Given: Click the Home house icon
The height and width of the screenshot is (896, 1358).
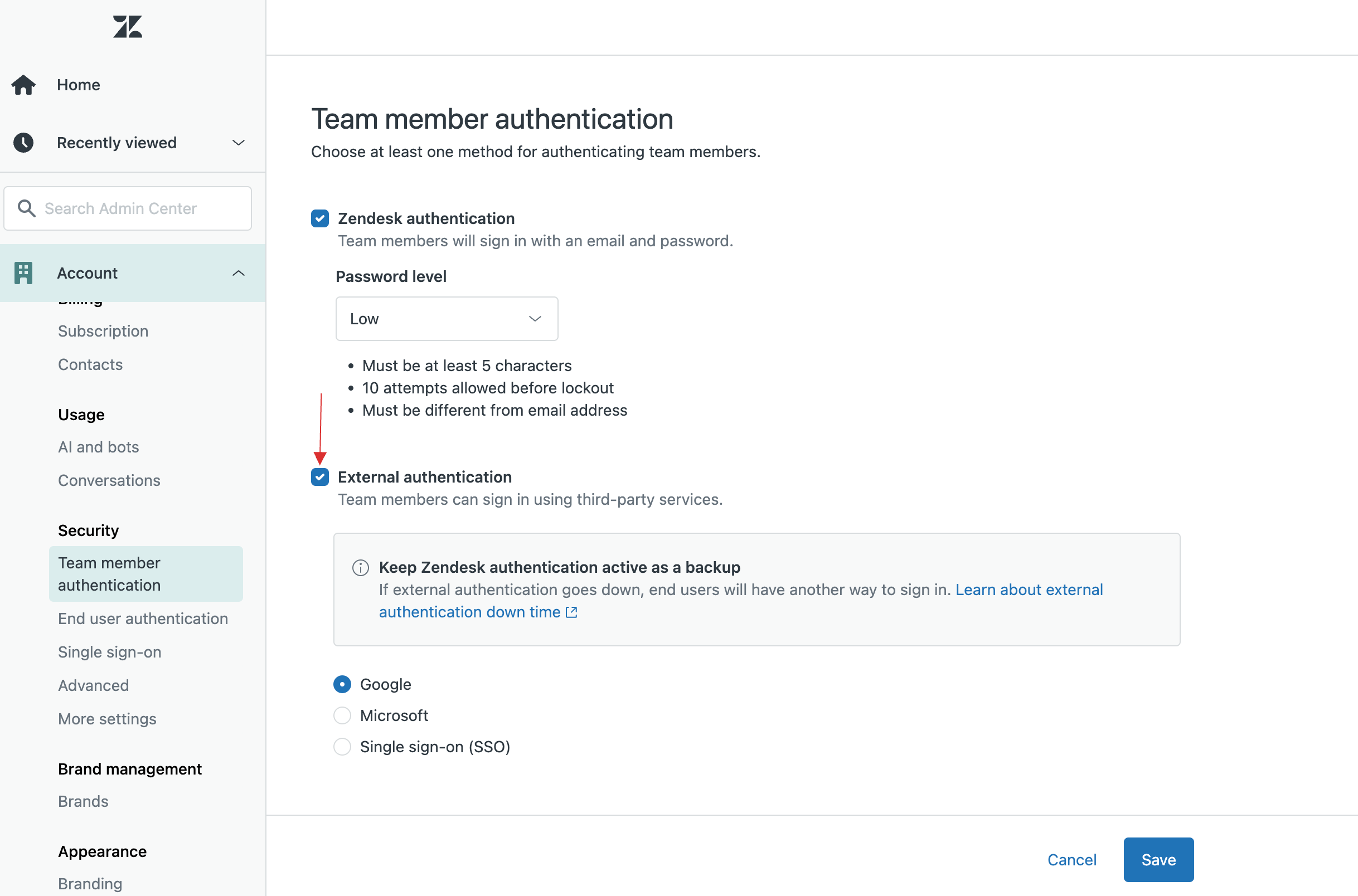Looking at the screenshot, I should click(x=23, y=85).
